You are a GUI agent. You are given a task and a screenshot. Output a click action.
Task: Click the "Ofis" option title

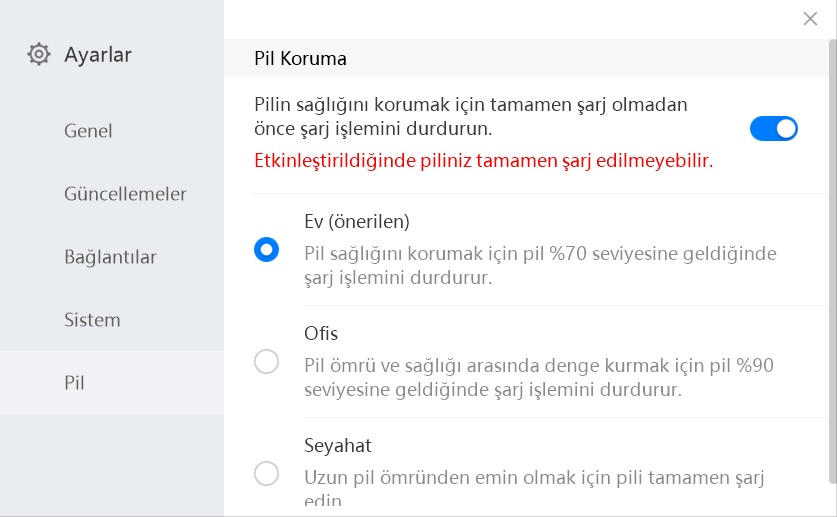pos(321,333)
